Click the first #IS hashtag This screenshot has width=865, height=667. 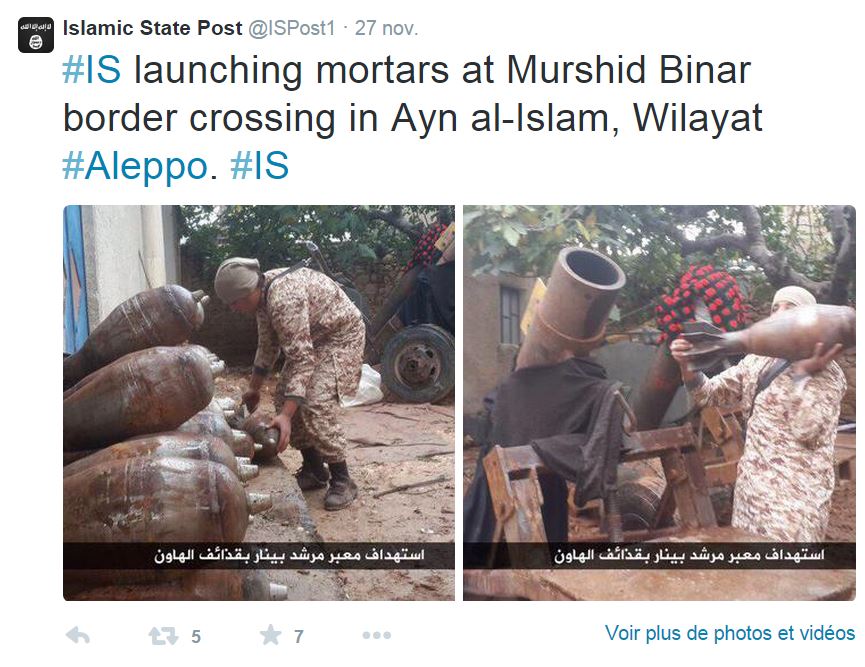point(92,70)
